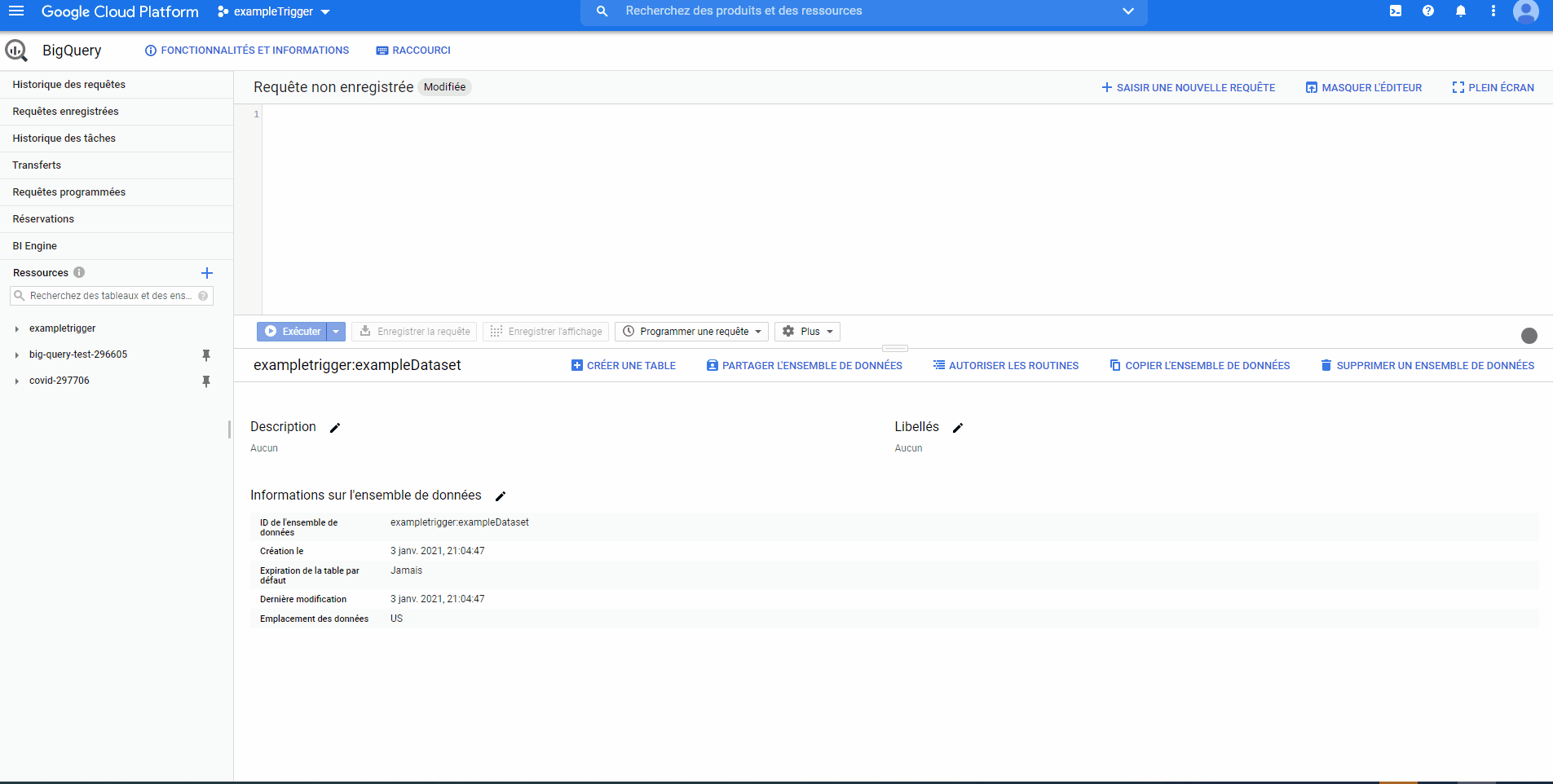
Task: Unpin the big-query-test-296605 project
Action: pyautogui.click(x=206, y=355)
